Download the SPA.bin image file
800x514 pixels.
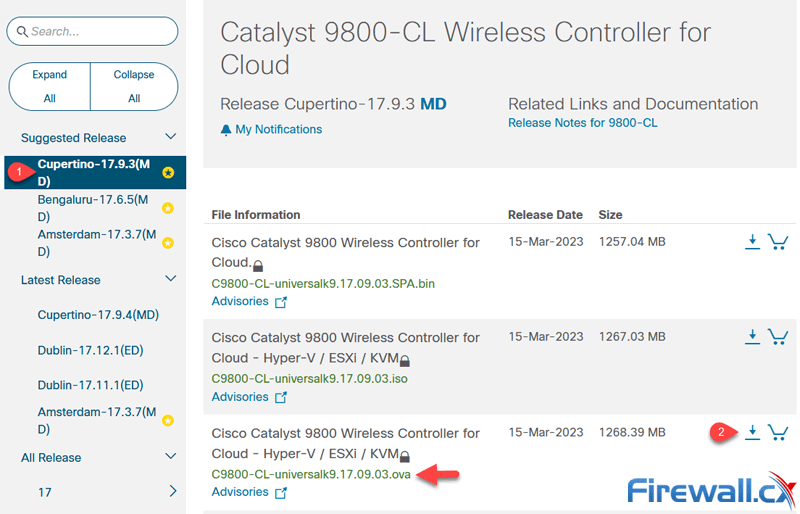[x=752, y=241]
